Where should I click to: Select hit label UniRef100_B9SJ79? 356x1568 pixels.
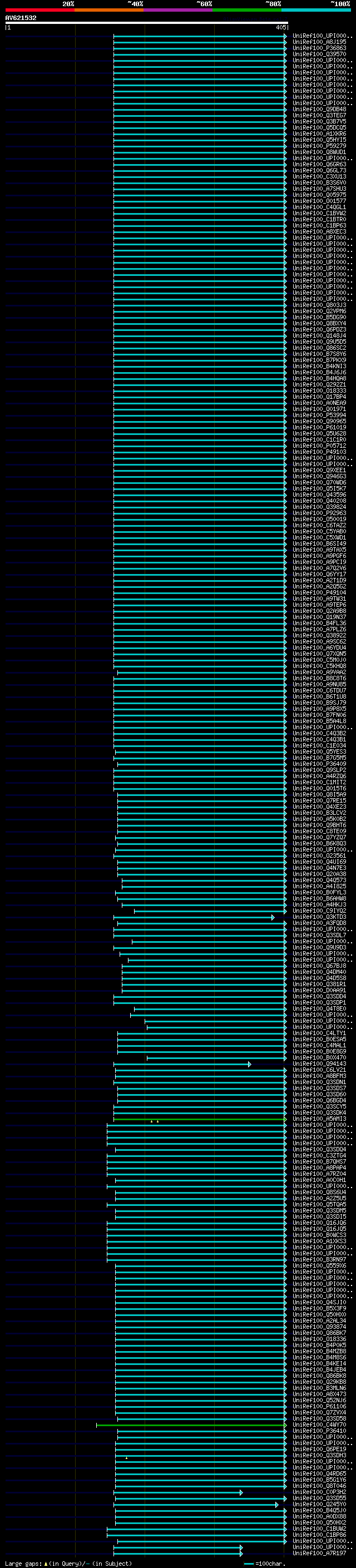319,703
